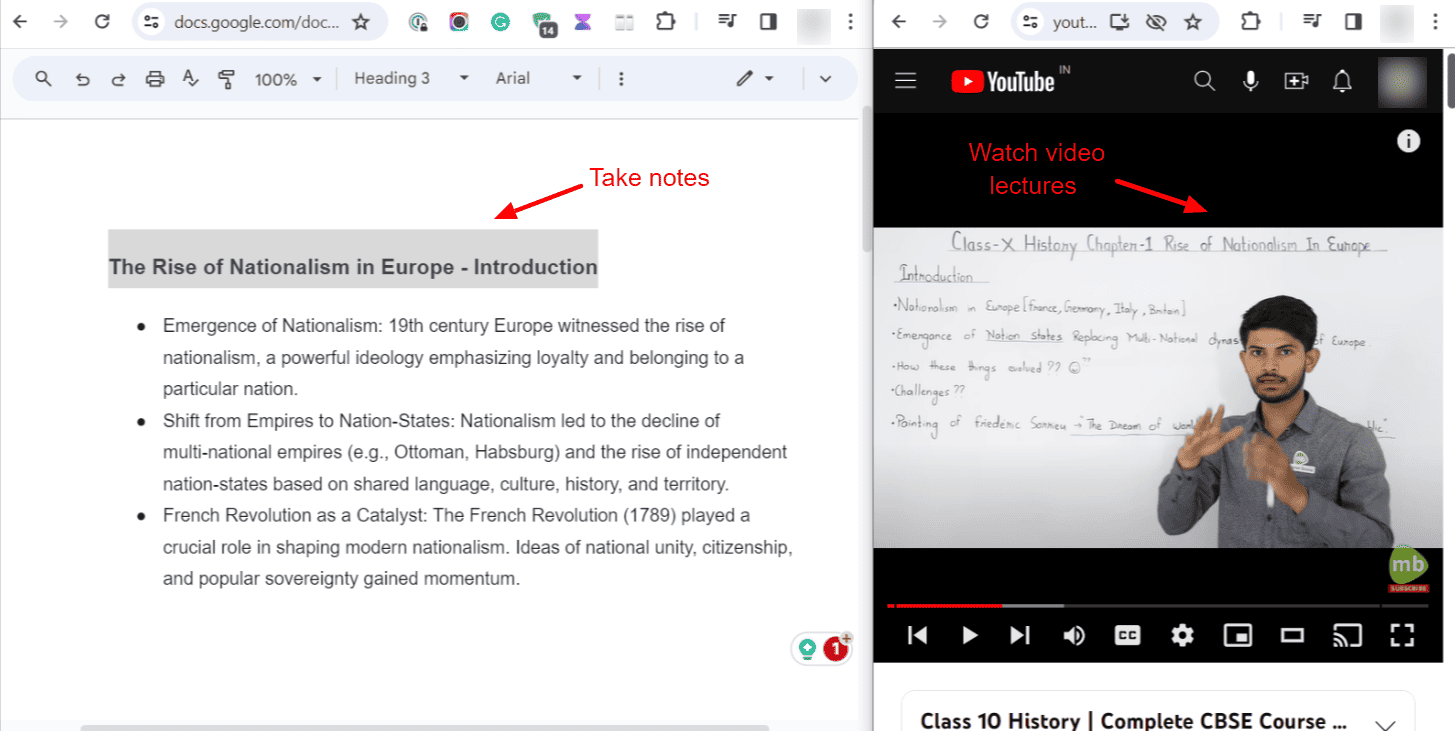Image resolution: width=1455 pixels, height=731 pixels.
Task: Undo the last edit in Docs
Action: [83, 79]
